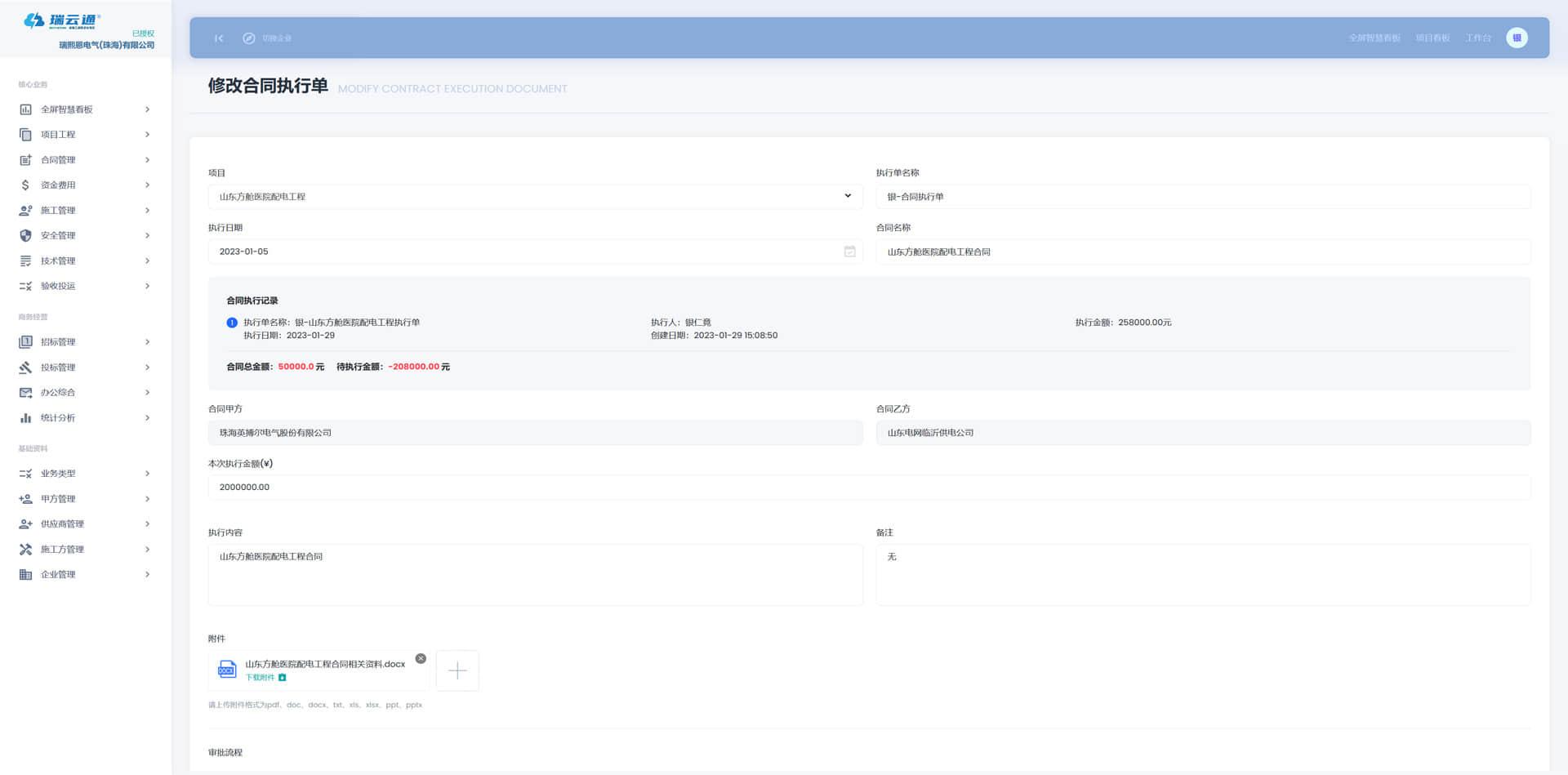Click the plus box to add attachment

click(457, 670)
